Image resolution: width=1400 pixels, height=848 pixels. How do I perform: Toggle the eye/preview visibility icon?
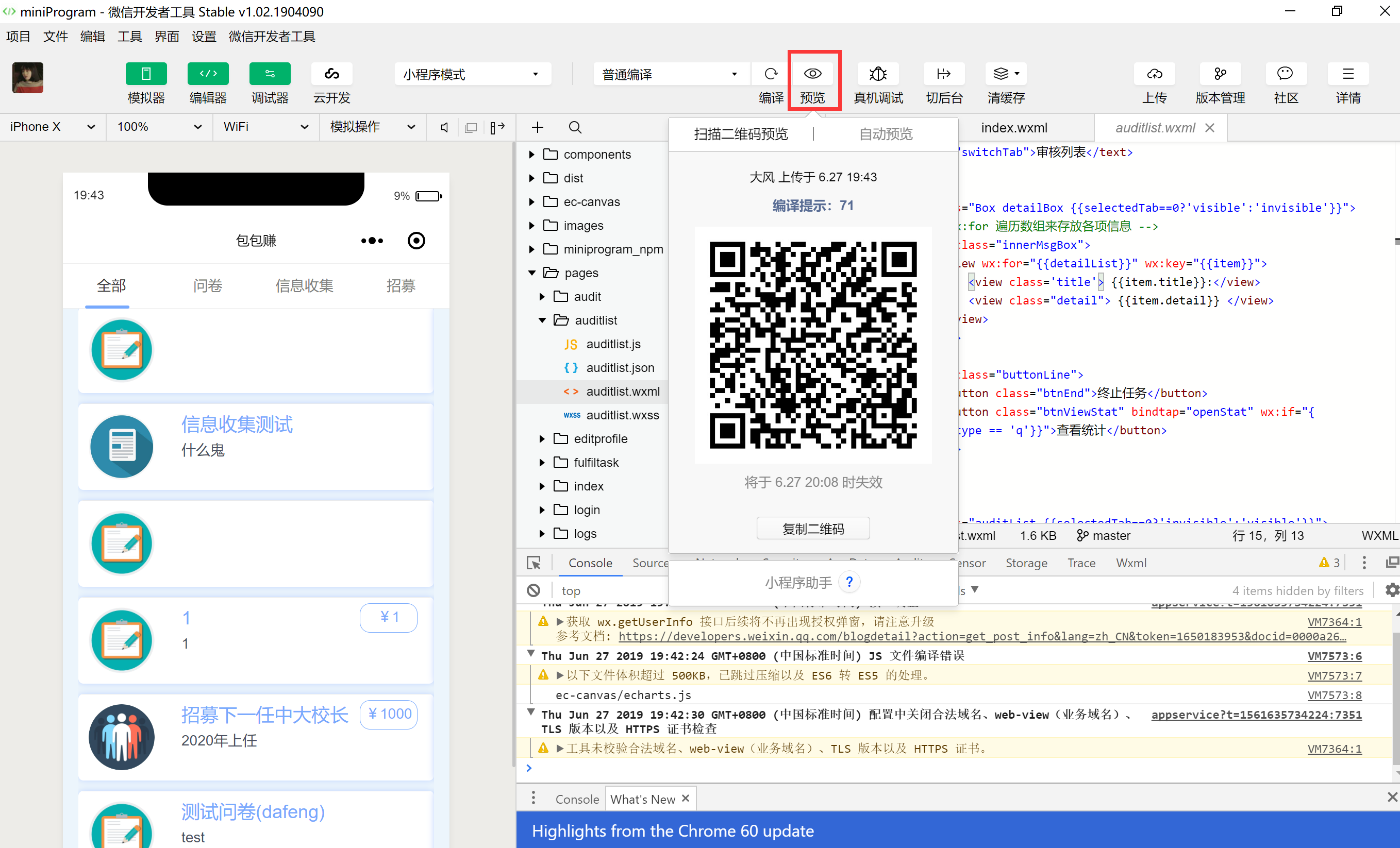814,76
